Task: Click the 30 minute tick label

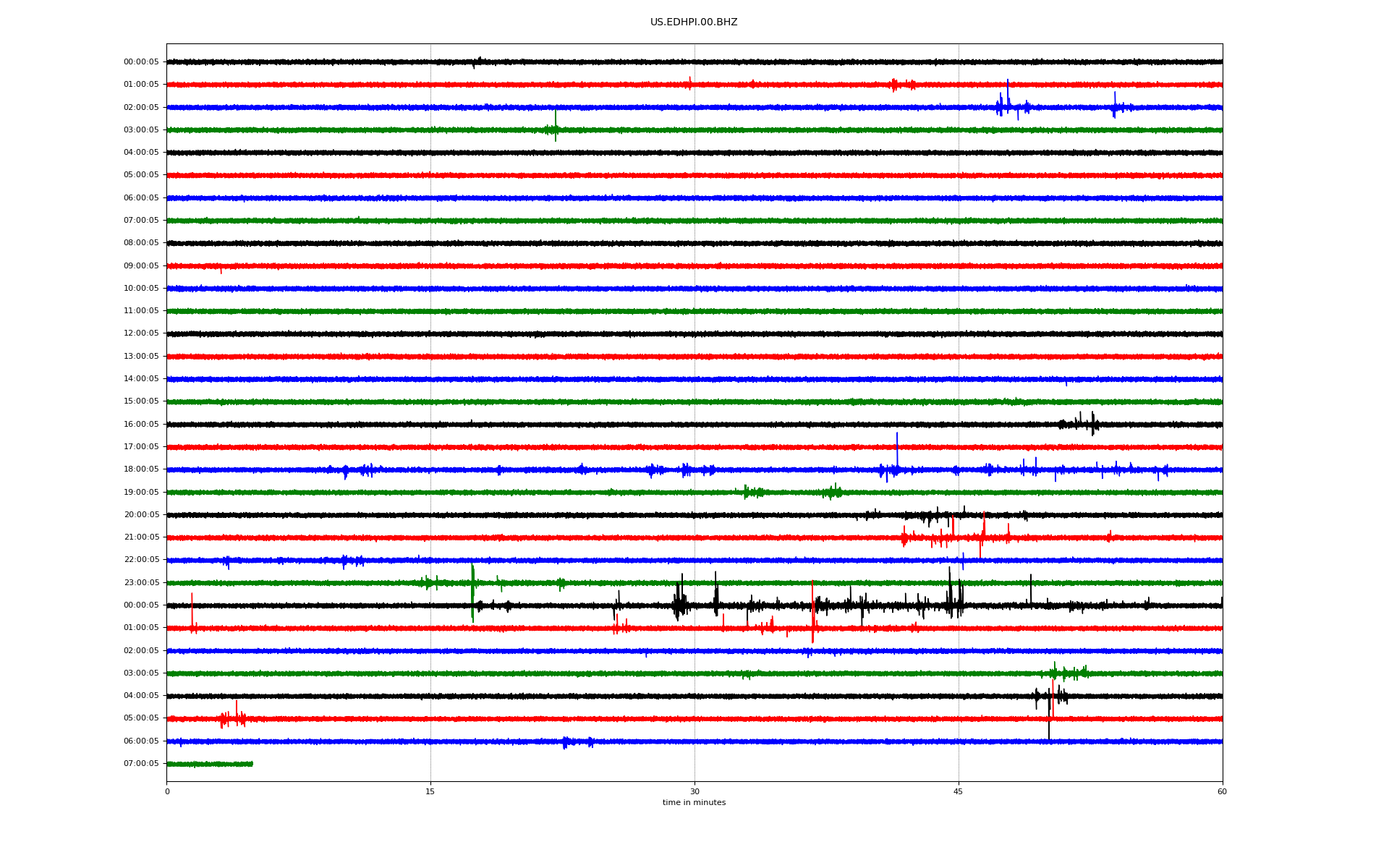Action: [x=694, y=791]
